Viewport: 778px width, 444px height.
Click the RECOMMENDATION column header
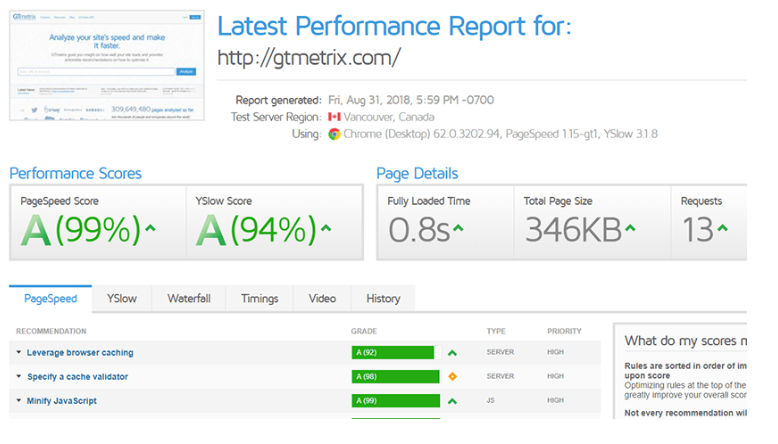(51, 331)
